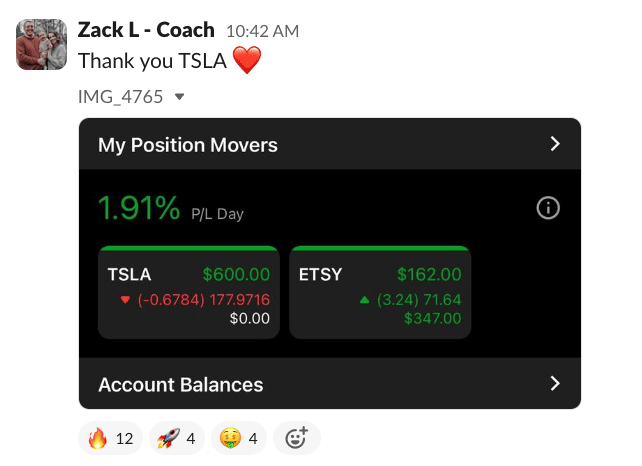
Task: Click the 10:42 AM message timestamp
Action: (x=256, y=32)
